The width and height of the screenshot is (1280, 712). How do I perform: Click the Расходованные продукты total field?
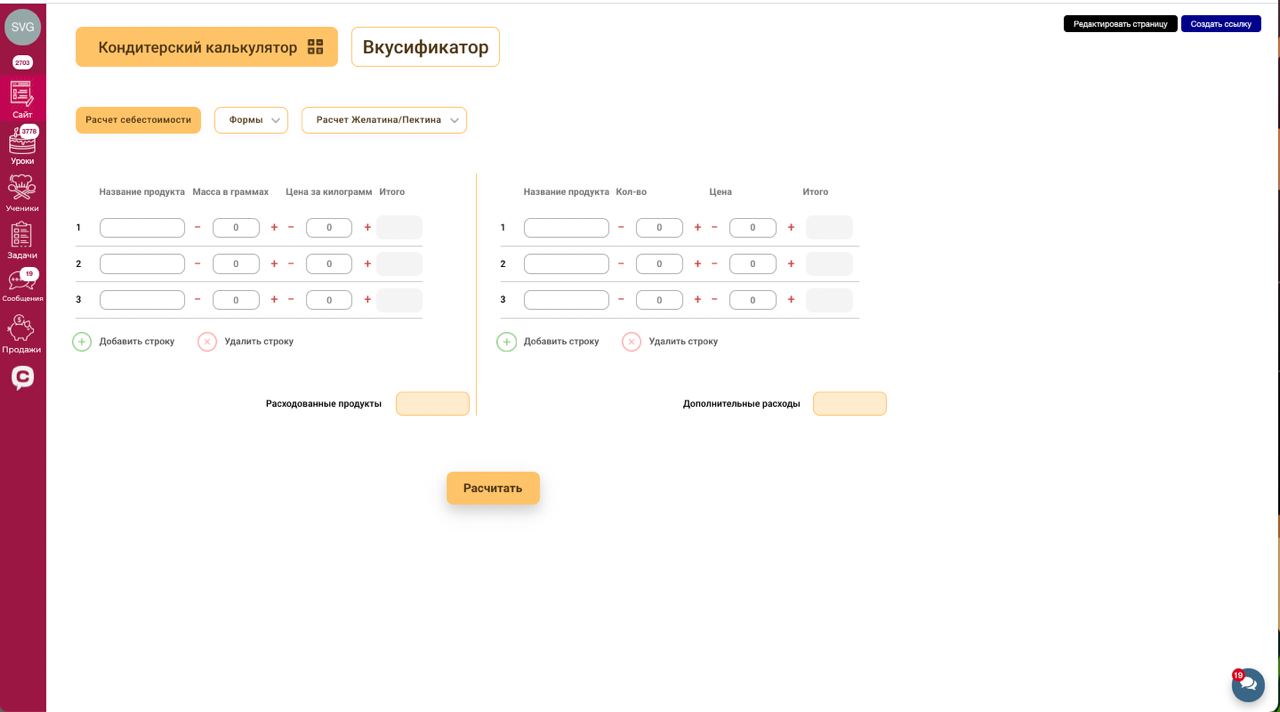coord(433,404)
